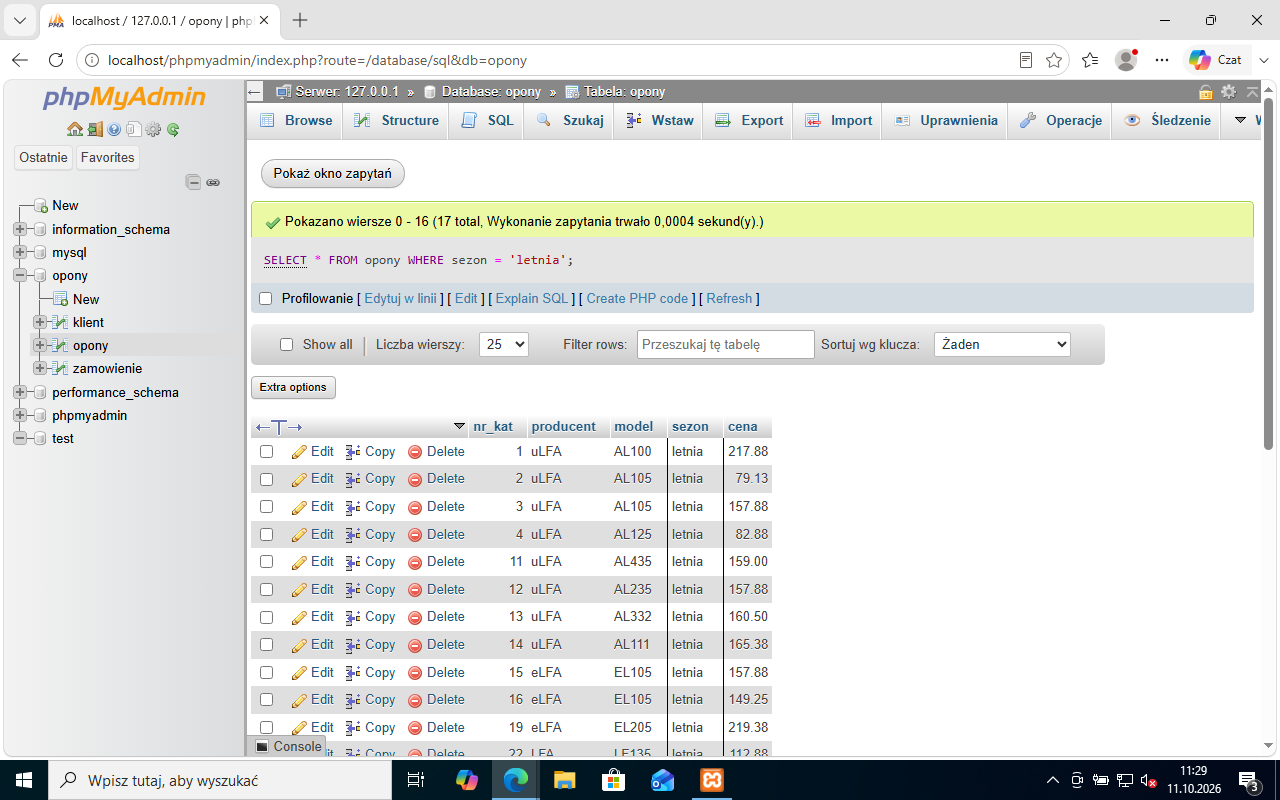Image resolution: width=1280 pixels, height=800 pixels.
Task: Open the Sortuj wg klucza Żaden dropdown
Action: tap(1002, 344)
